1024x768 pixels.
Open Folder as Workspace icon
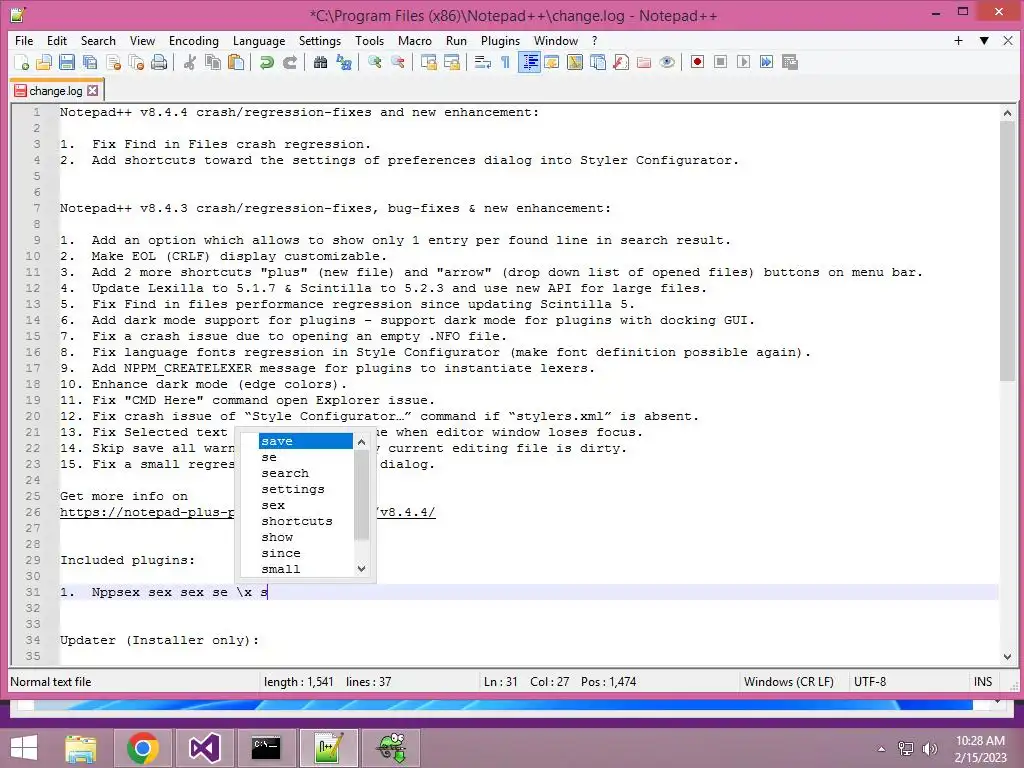(644, 62)
